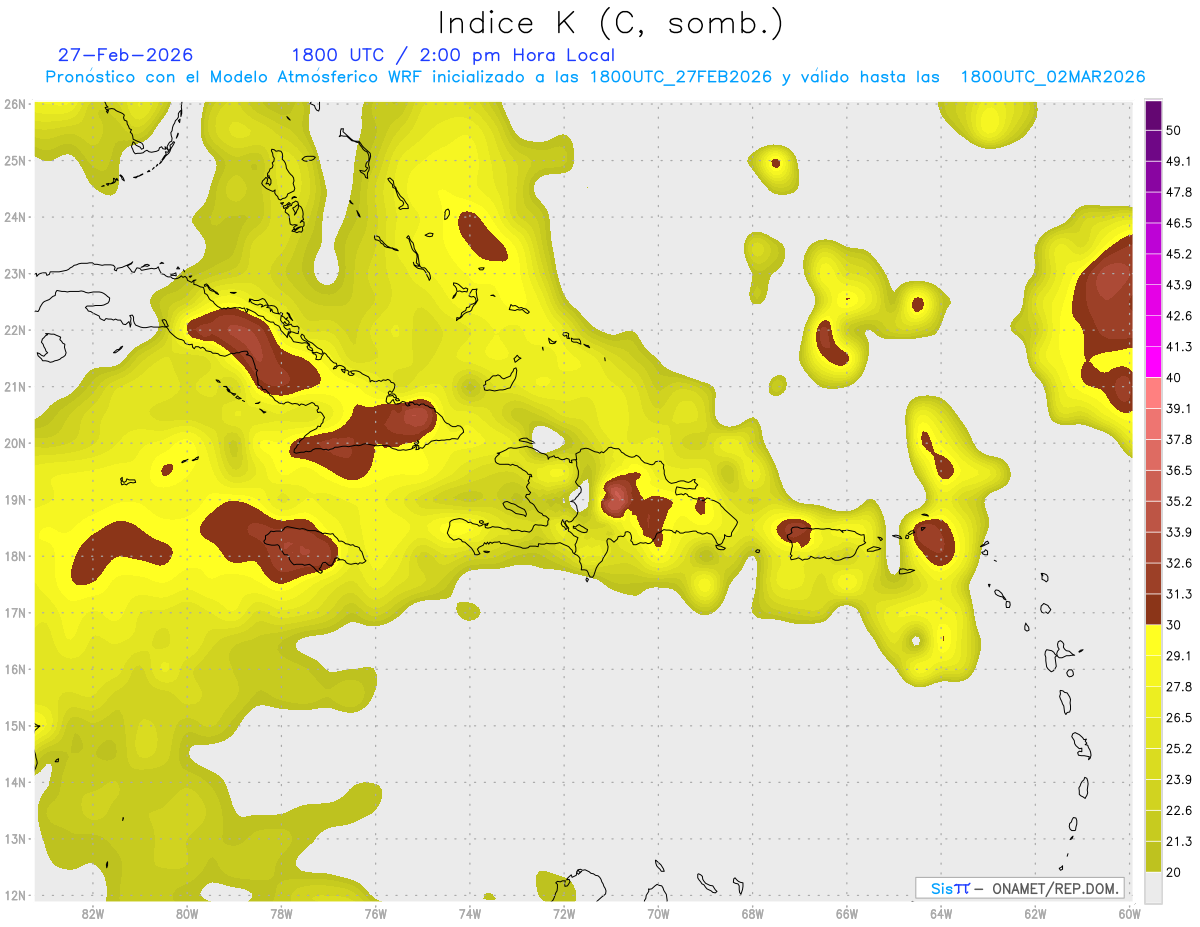
Task: Click the "16N" latitude label
Action: [x=16, y=669]
